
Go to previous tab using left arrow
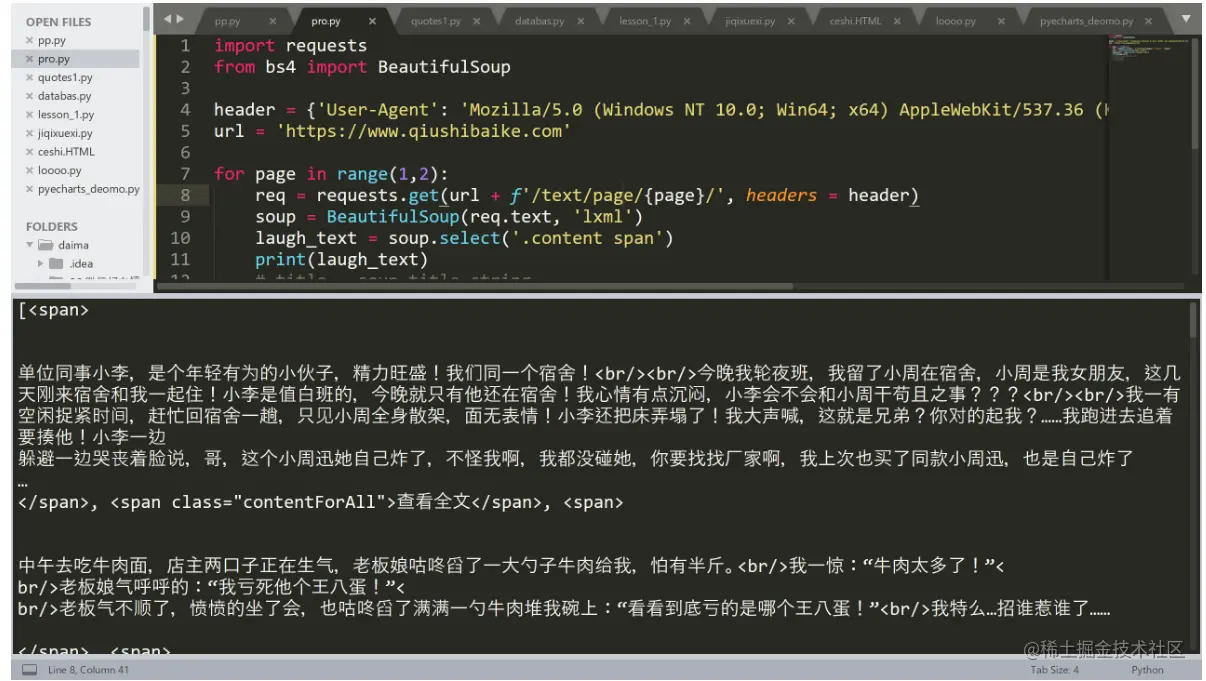(168, 19)
